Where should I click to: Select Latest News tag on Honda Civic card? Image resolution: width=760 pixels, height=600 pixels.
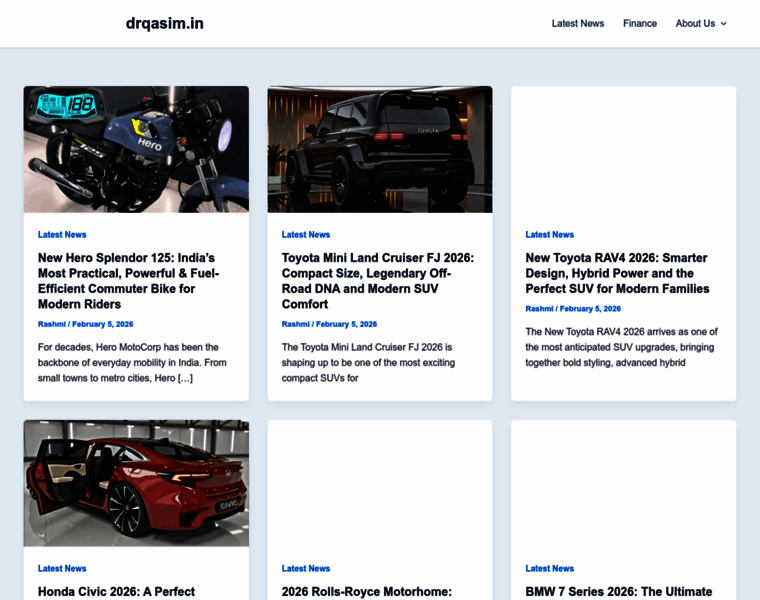pyautogui.click(x=62, y=569)
